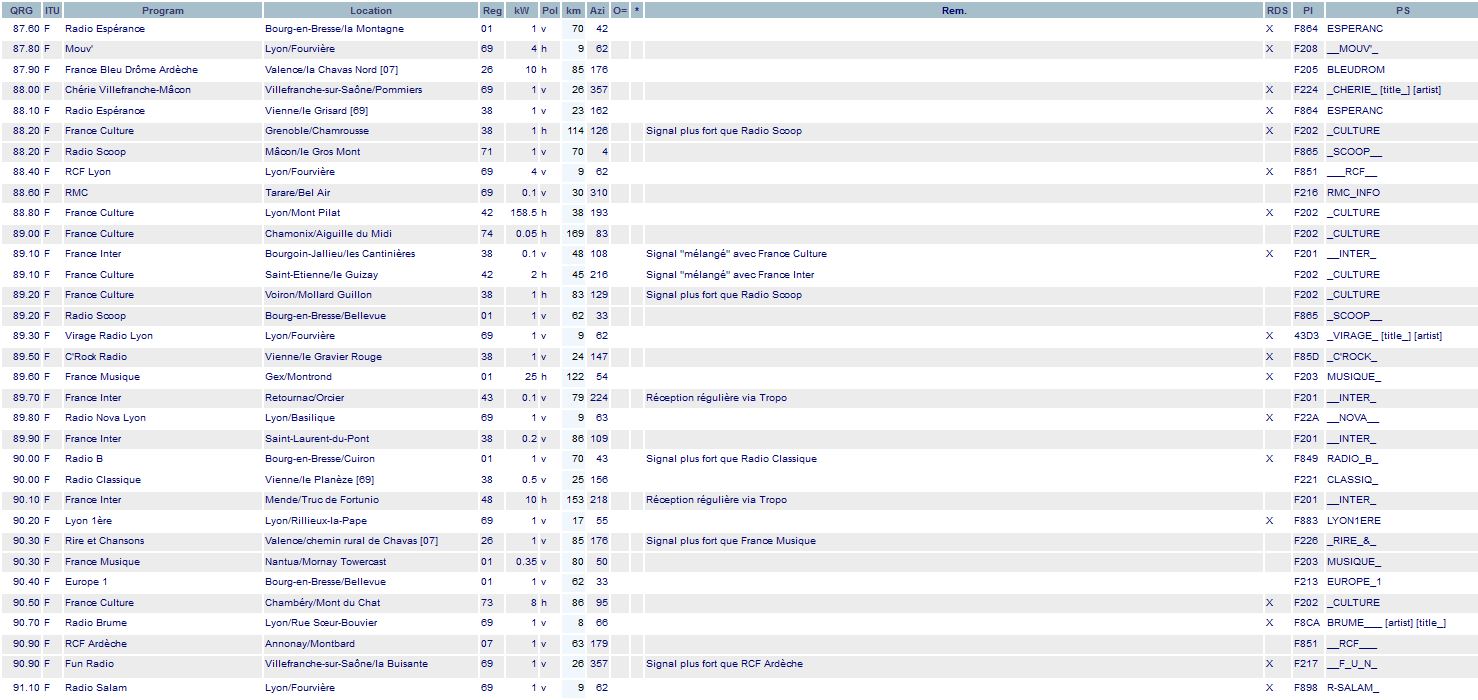Click the PI column header
Screen dimensions: 1478x700
[x=1307, y=10]
